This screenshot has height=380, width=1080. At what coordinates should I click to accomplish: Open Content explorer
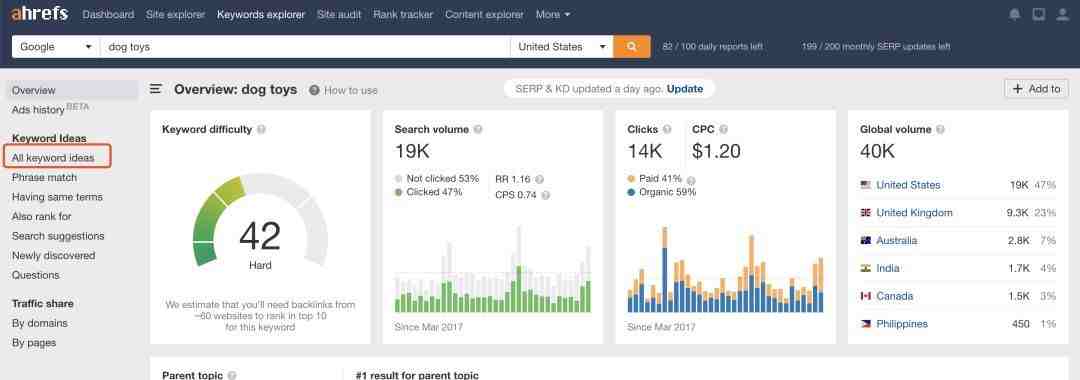click(x=484, y=14)
